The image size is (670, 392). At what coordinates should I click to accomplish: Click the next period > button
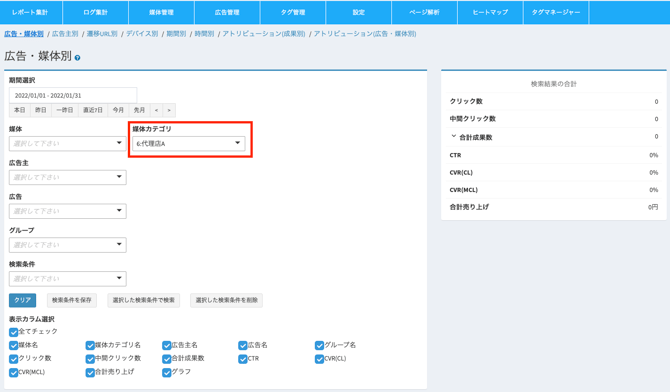tap(169, 110)
